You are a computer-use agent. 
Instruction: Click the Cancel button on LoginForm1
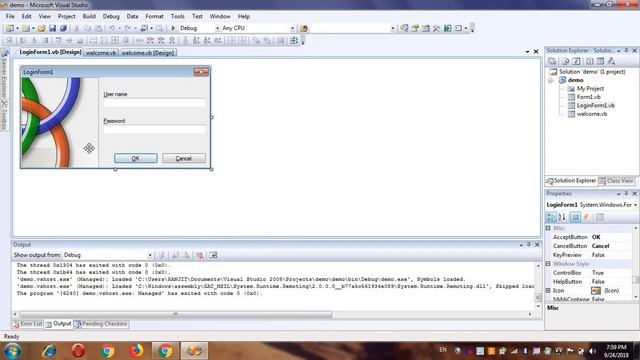pos(184,158)
